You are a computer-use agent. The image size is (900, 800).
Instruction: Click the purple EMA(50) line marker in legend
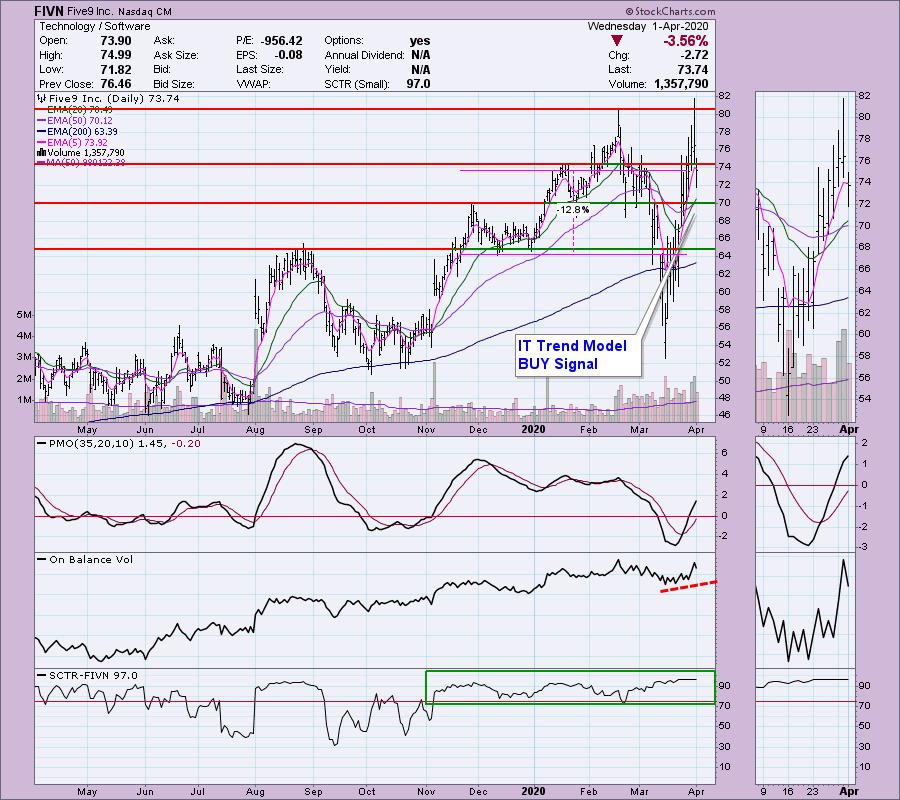pyautogui.click(x=41, y=121)
